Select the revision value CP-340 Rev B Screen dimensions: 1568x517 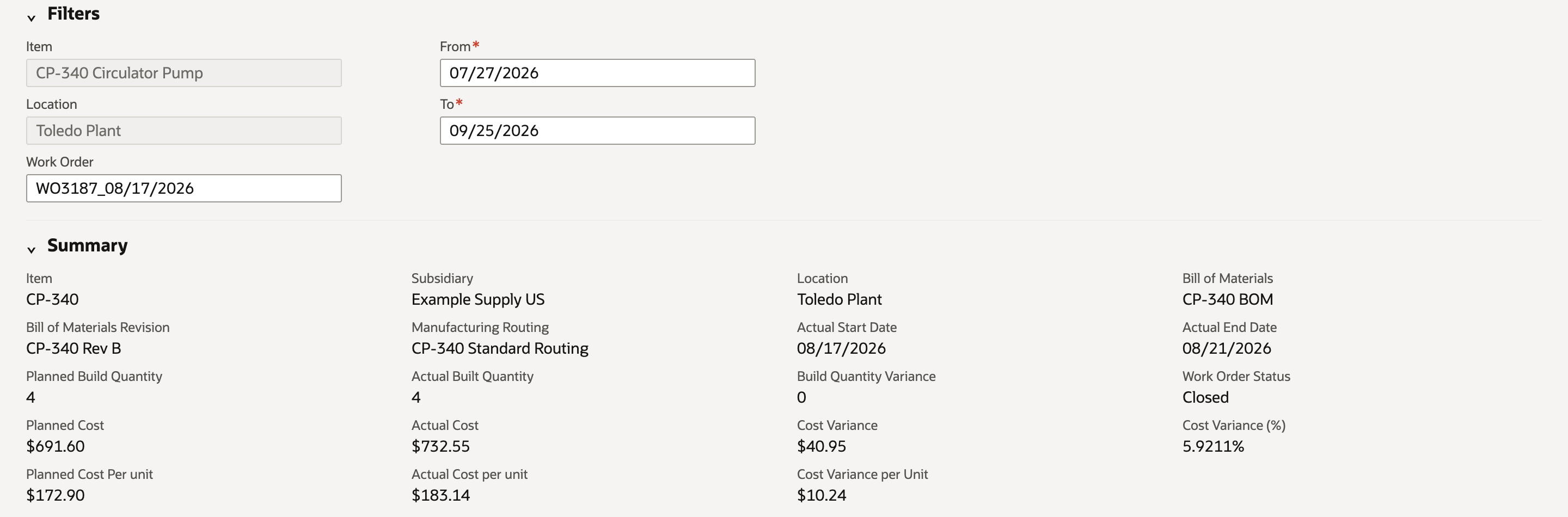click(73, 348)
